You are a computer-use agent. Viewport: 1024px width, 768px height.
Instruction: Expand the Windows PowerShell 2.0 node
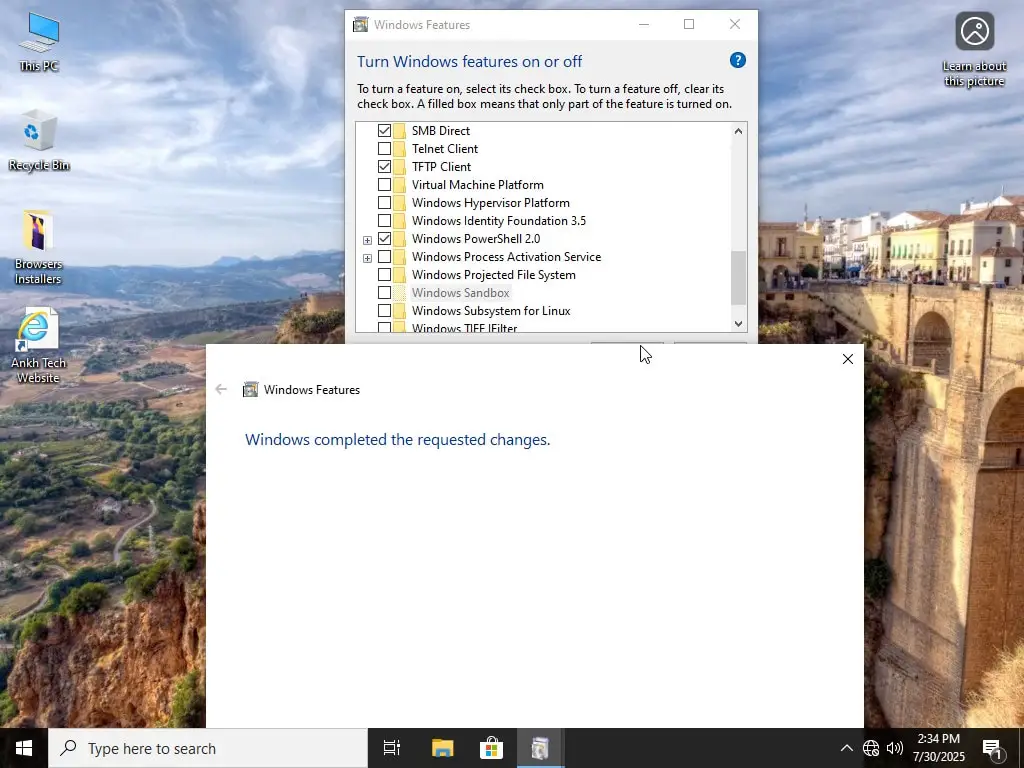coord(367,239)
